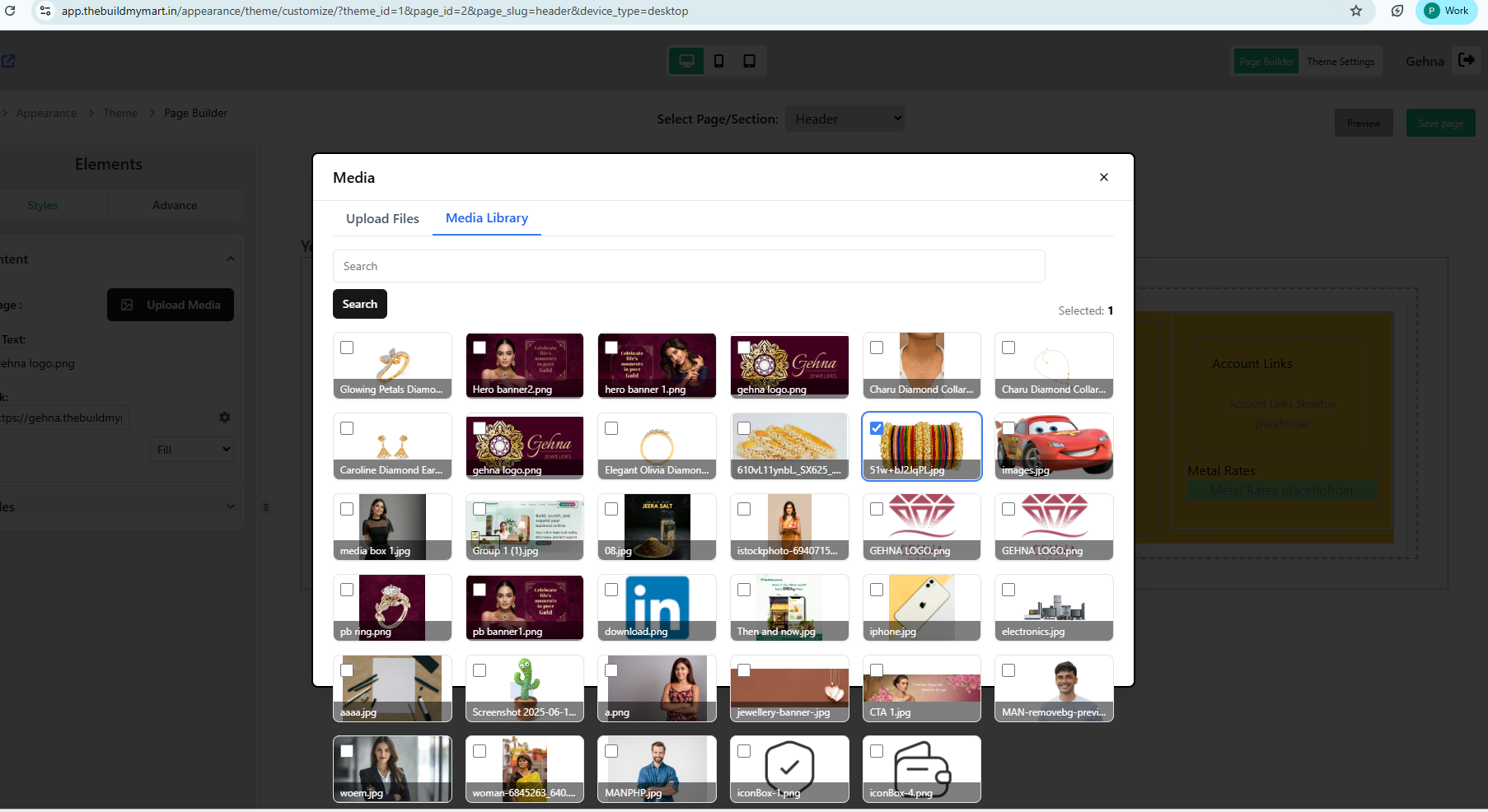Select the 610vL11ynbL gold bangles thumbnail

[789, 446]
